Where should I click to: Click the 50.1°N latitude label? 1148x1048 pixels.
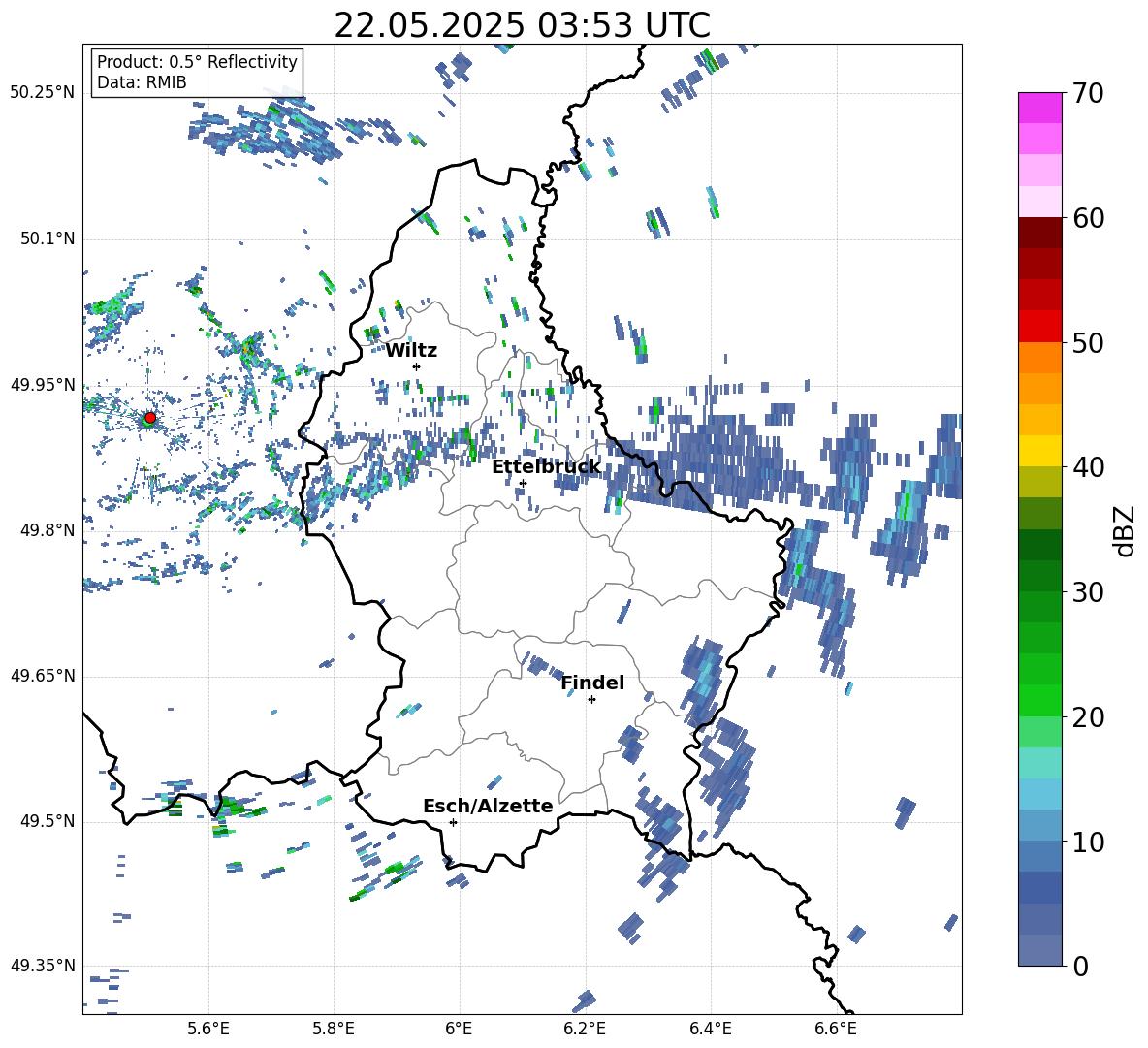pos(48,239)
